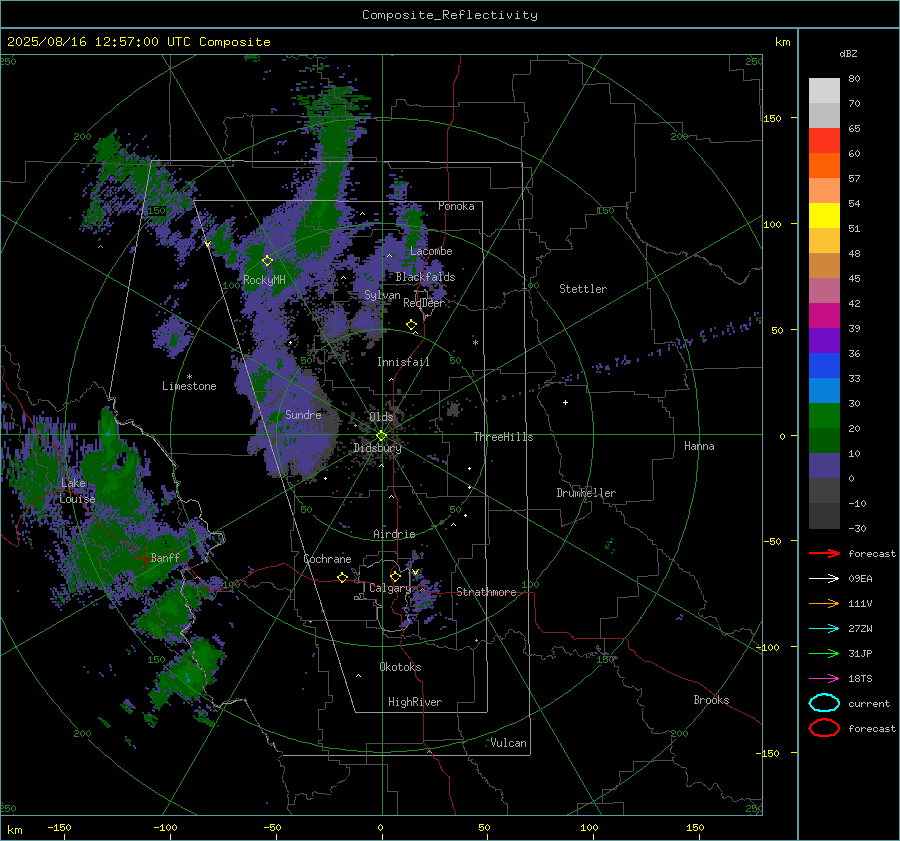Click the Innisfail label
900x841 pixels.
point(403,362)
